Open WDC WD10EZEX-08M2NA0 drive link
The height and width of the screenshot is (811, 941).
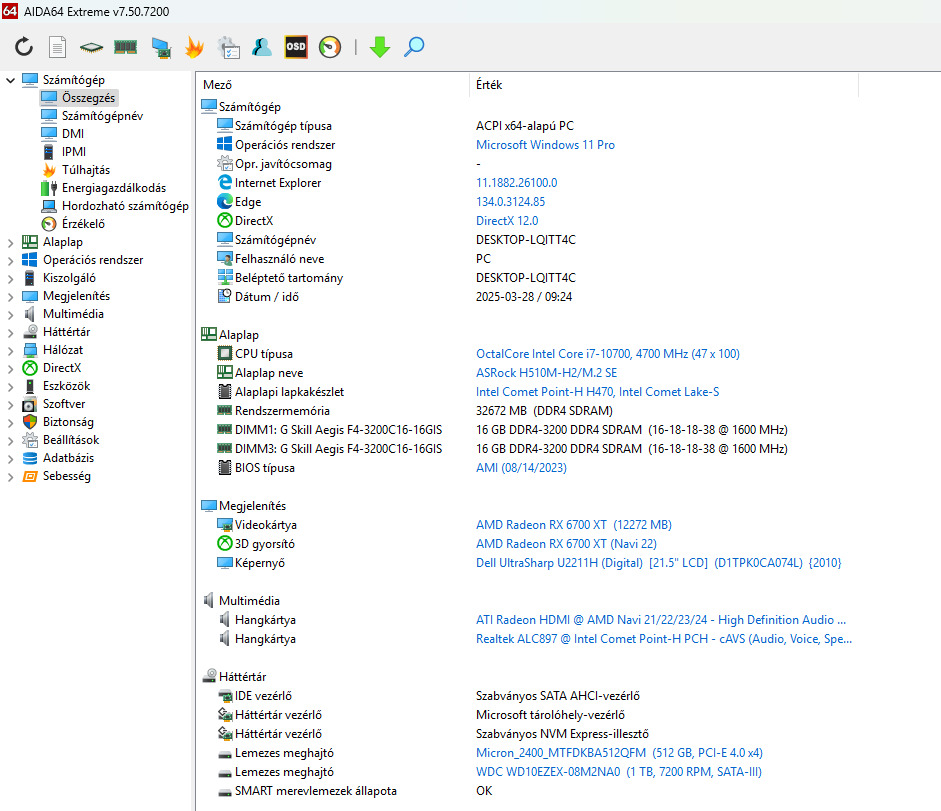pos(619,772)
